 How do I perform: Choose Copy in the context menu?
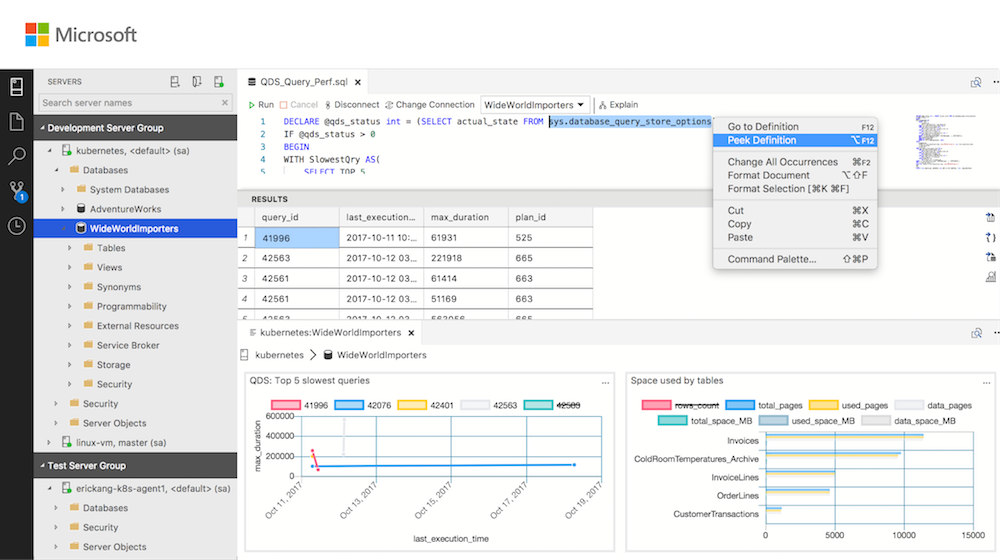tap(795, 224)
